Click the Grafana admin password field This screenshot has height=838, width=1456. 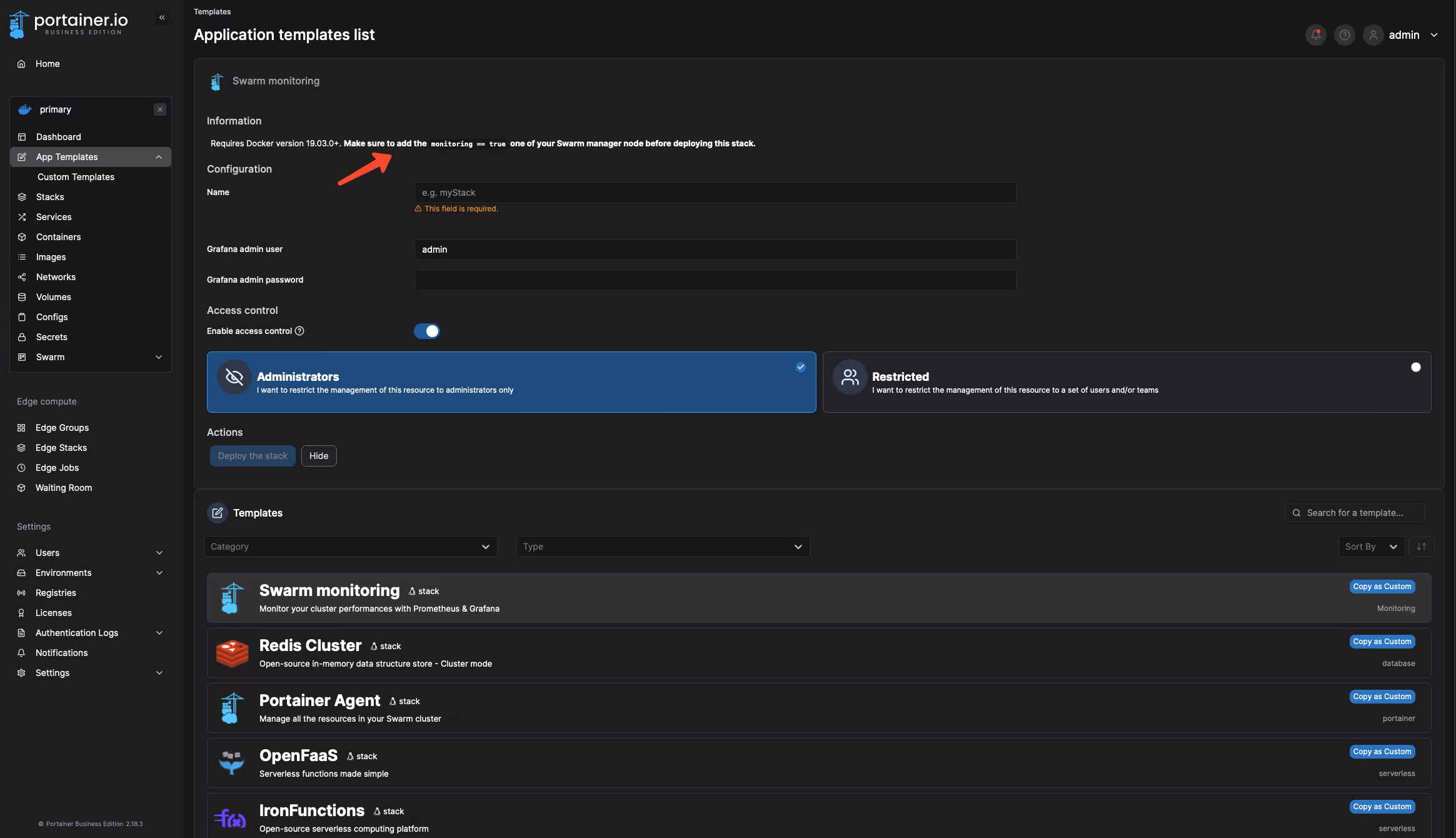[x=715, y=280]
